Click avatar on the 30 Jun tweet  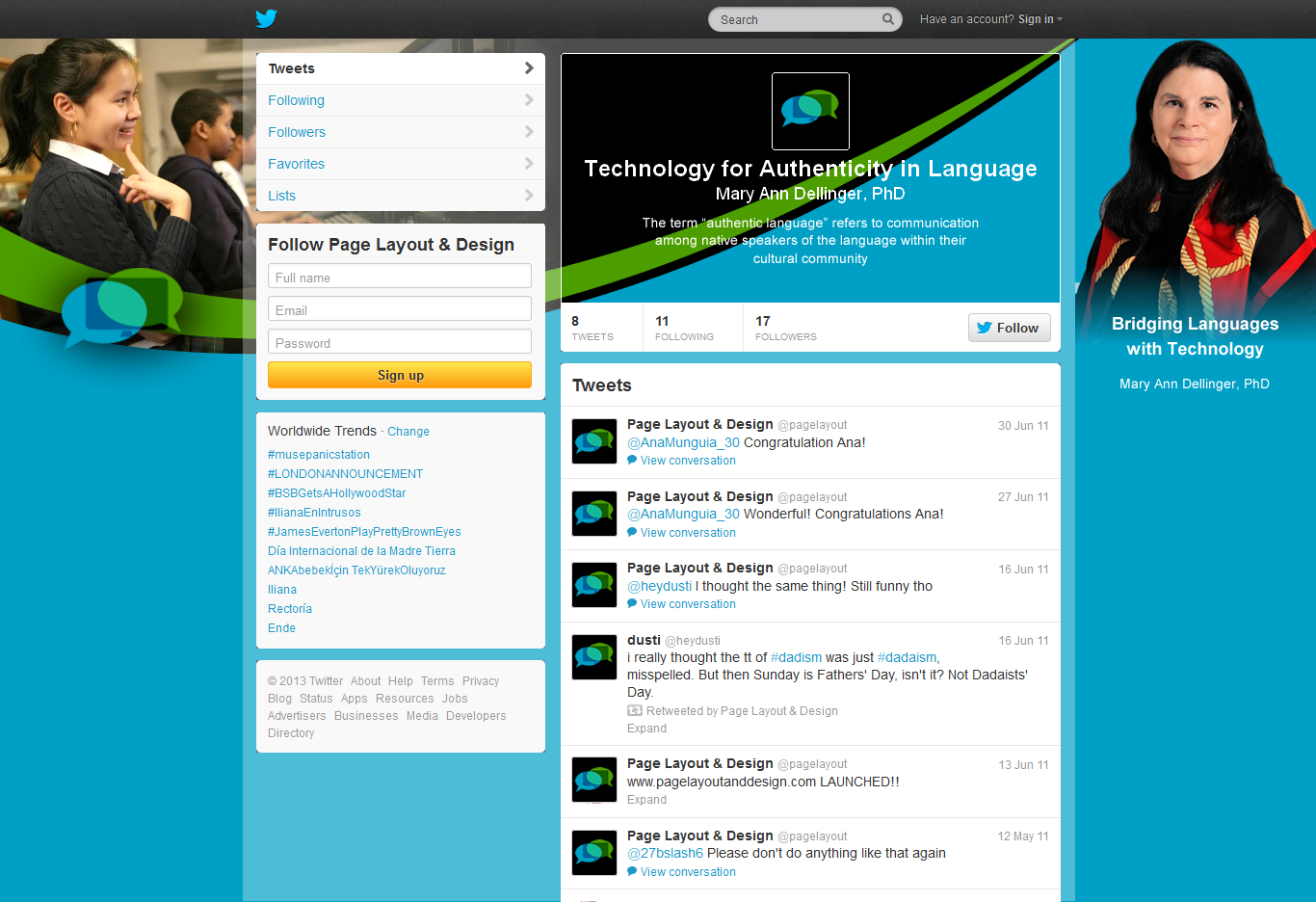coord(594,441)
